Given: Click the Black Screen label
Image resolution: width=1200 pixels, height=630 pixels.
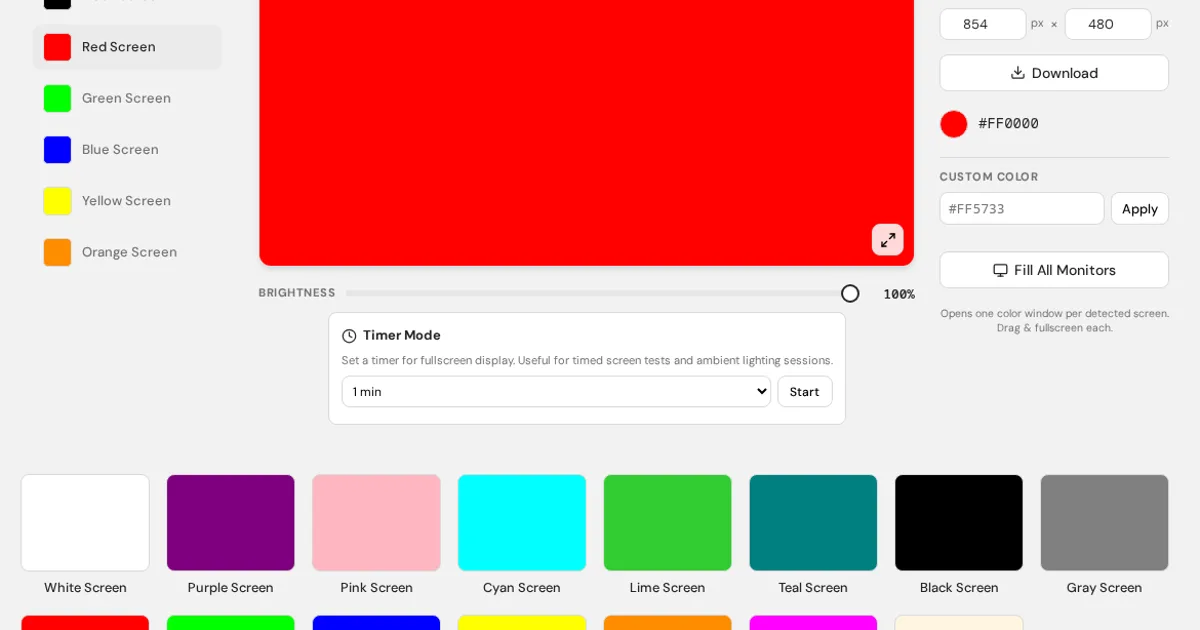Looking at the screenshot, I should pos(959,588).
